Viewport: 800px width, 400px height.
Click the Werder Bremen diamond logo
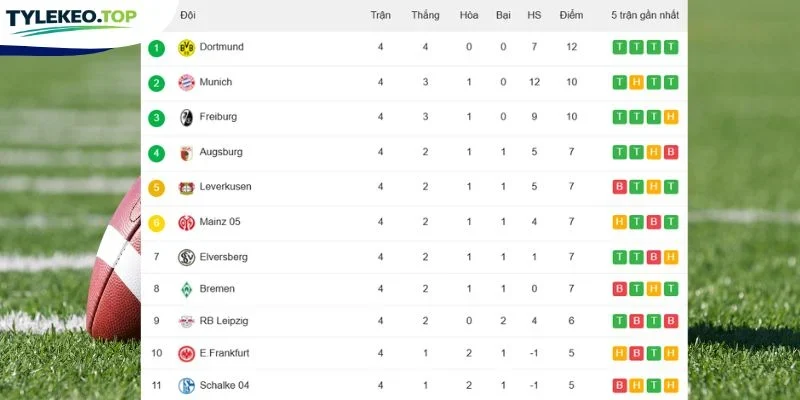[x=186, y=289]
